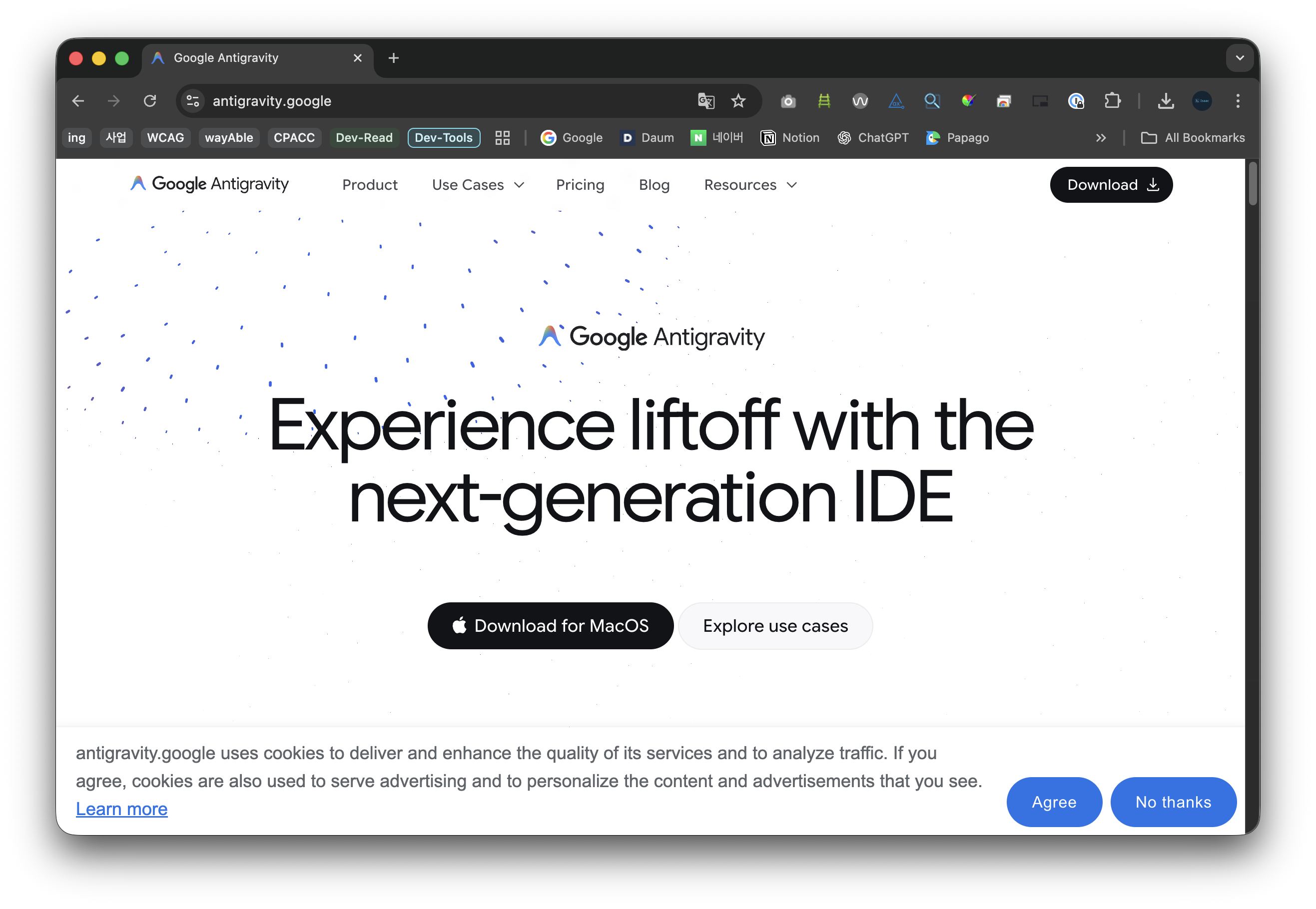Dismiss cookies with No thanks button
The height and width of the screenshot is (909, 1316).
point(1174,802)
